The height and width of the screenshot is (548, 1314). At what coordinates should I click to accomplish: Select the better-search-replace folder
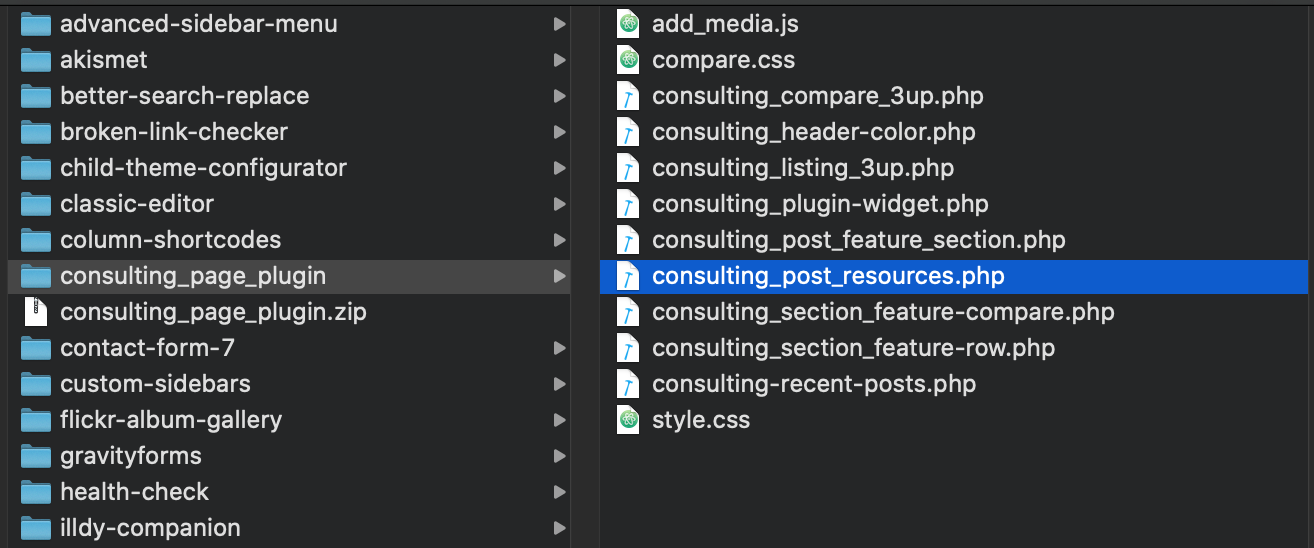click(184, 96)
